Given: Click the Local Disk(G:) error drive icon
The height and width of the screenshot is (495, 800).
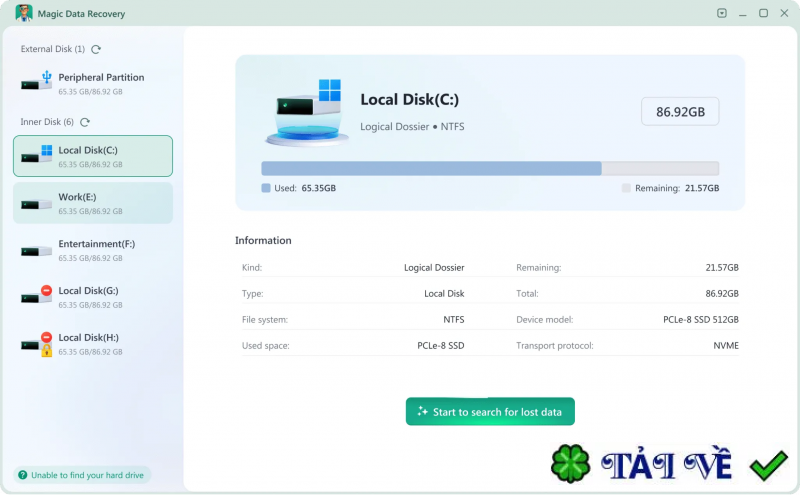Looking at the screenshot, I should (37, 295).
